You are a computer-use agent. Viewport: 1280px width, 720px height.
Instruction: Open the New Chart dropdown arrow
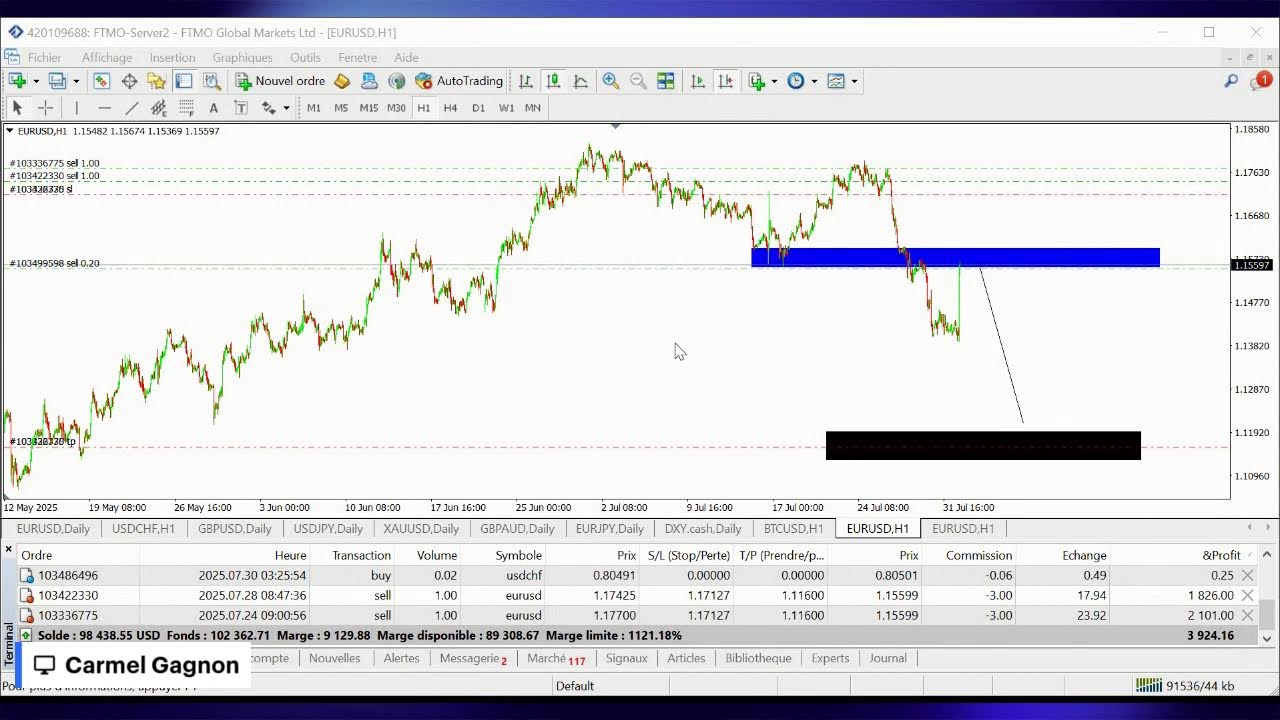36,81
